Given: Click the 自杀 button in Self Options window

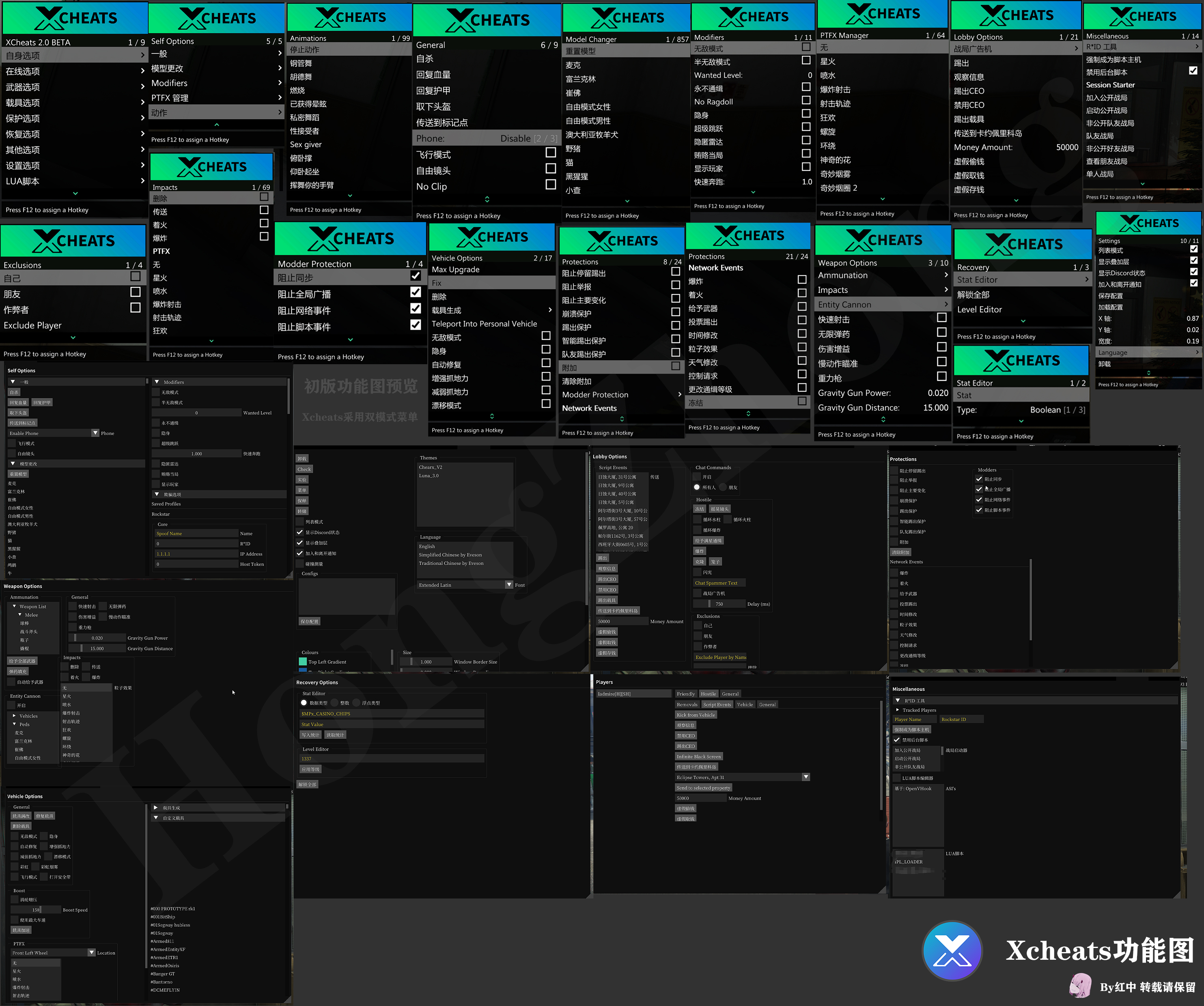Looking at the screenshot, I should (14, 392).
